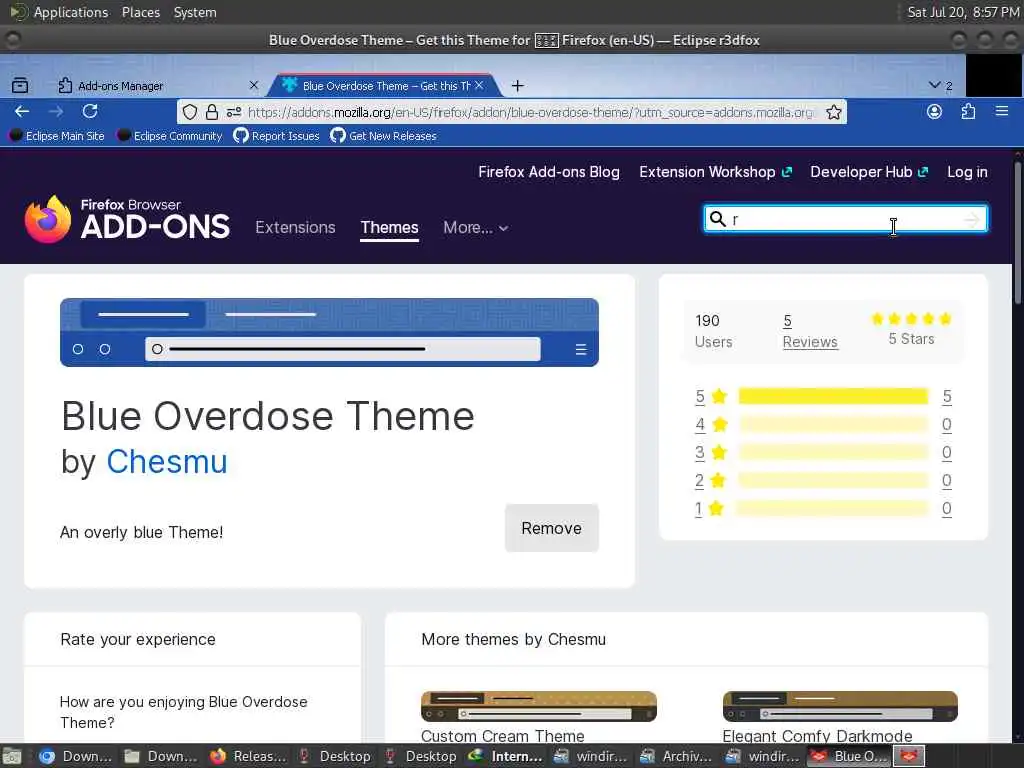Expand the More... dropdown in site navigation
The image size is (1024, 768).
pyautogui.click(x=475, y=227)
